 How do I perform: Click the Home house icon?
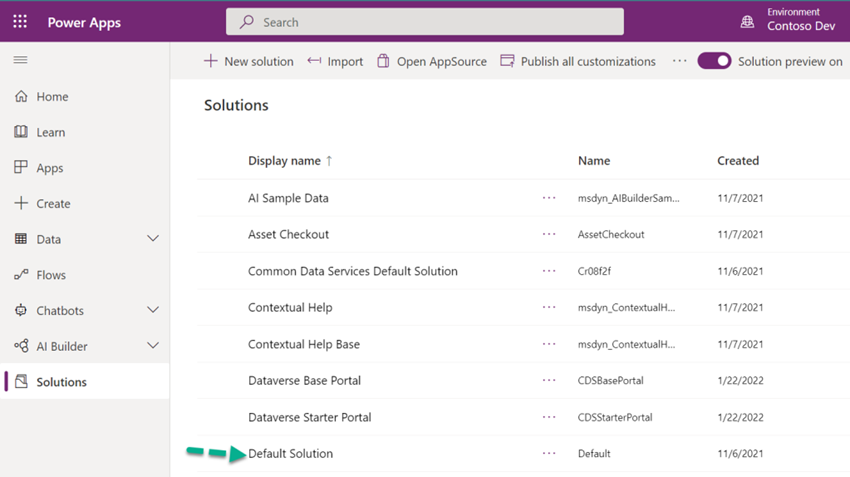point(21,96)
